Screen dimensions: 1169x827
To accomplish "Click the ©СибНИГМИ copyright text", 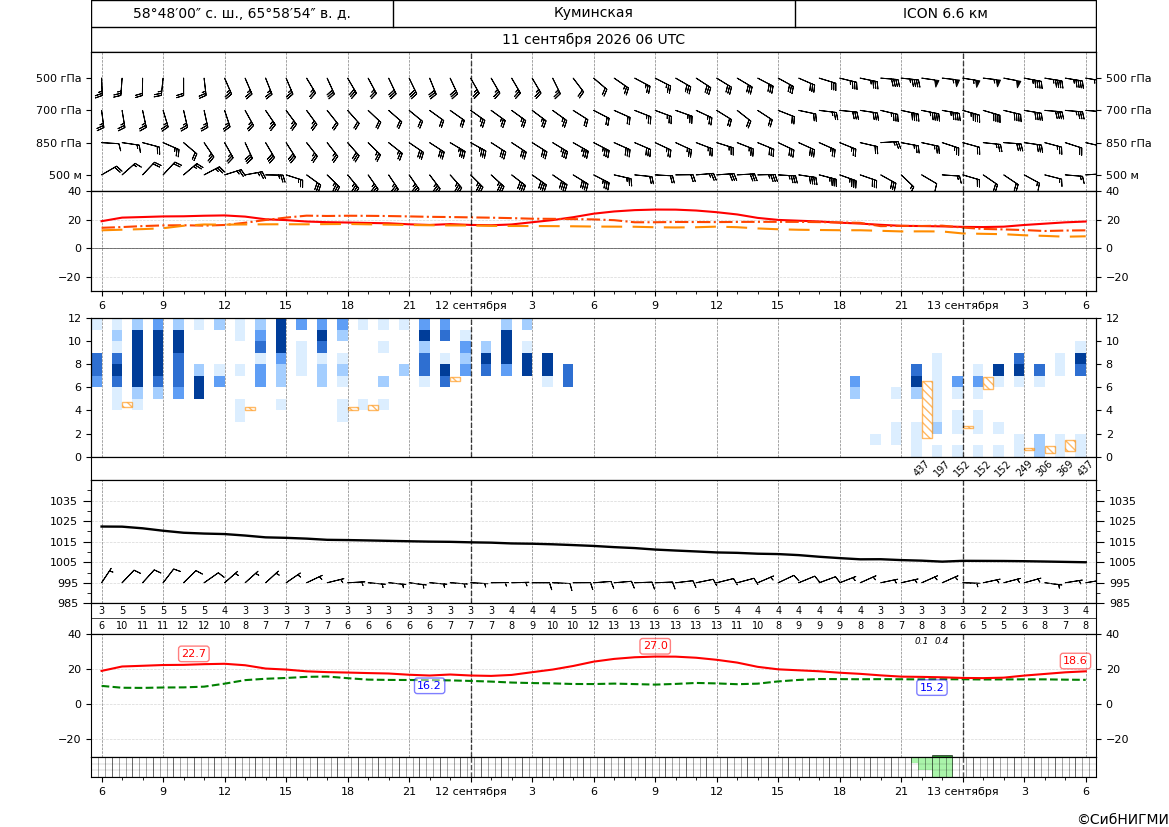I will (x=1123, y=819).
